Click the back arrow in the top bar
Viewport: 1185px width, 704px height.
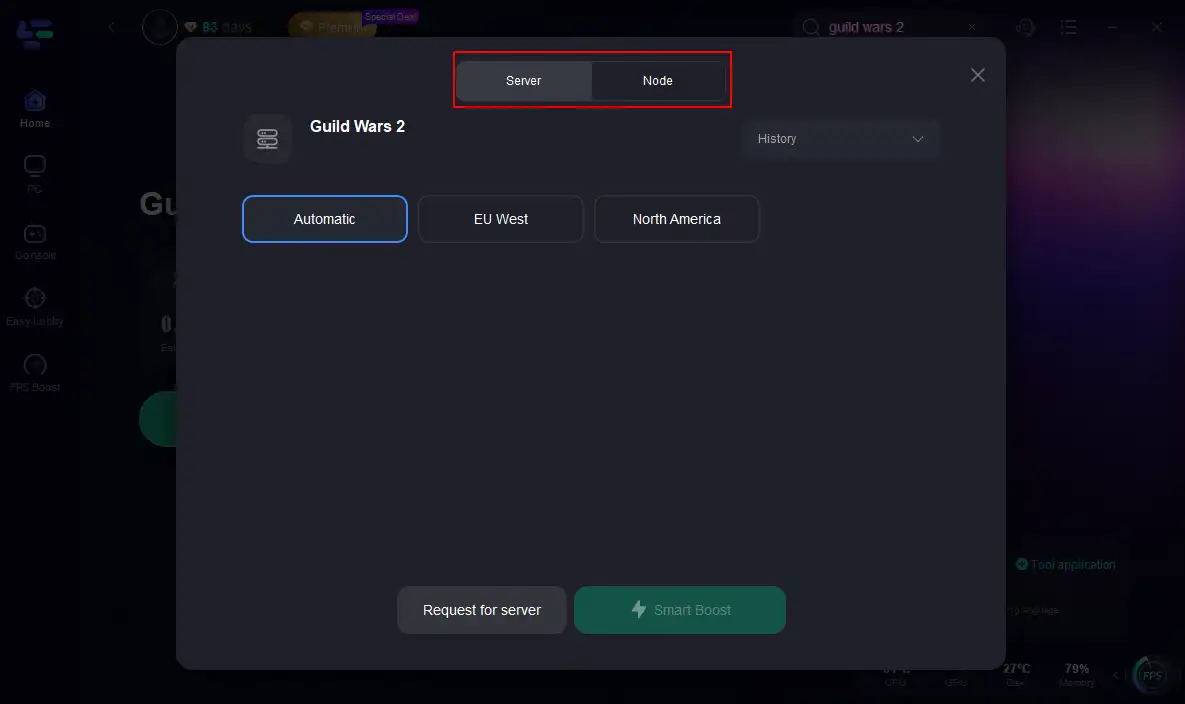pos(112,27)
